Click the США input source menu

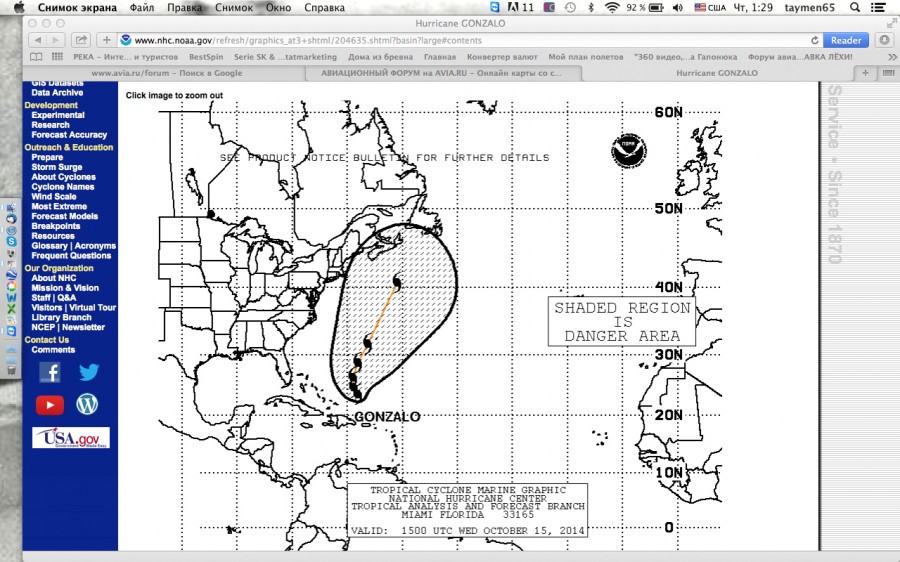click(x=710, y=7)
